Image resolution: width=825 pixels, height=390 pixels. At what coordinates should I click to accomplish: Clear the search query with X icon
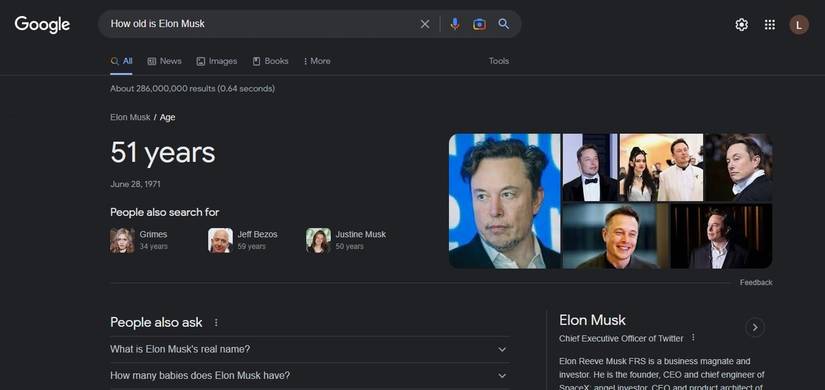tap(425, 24)
